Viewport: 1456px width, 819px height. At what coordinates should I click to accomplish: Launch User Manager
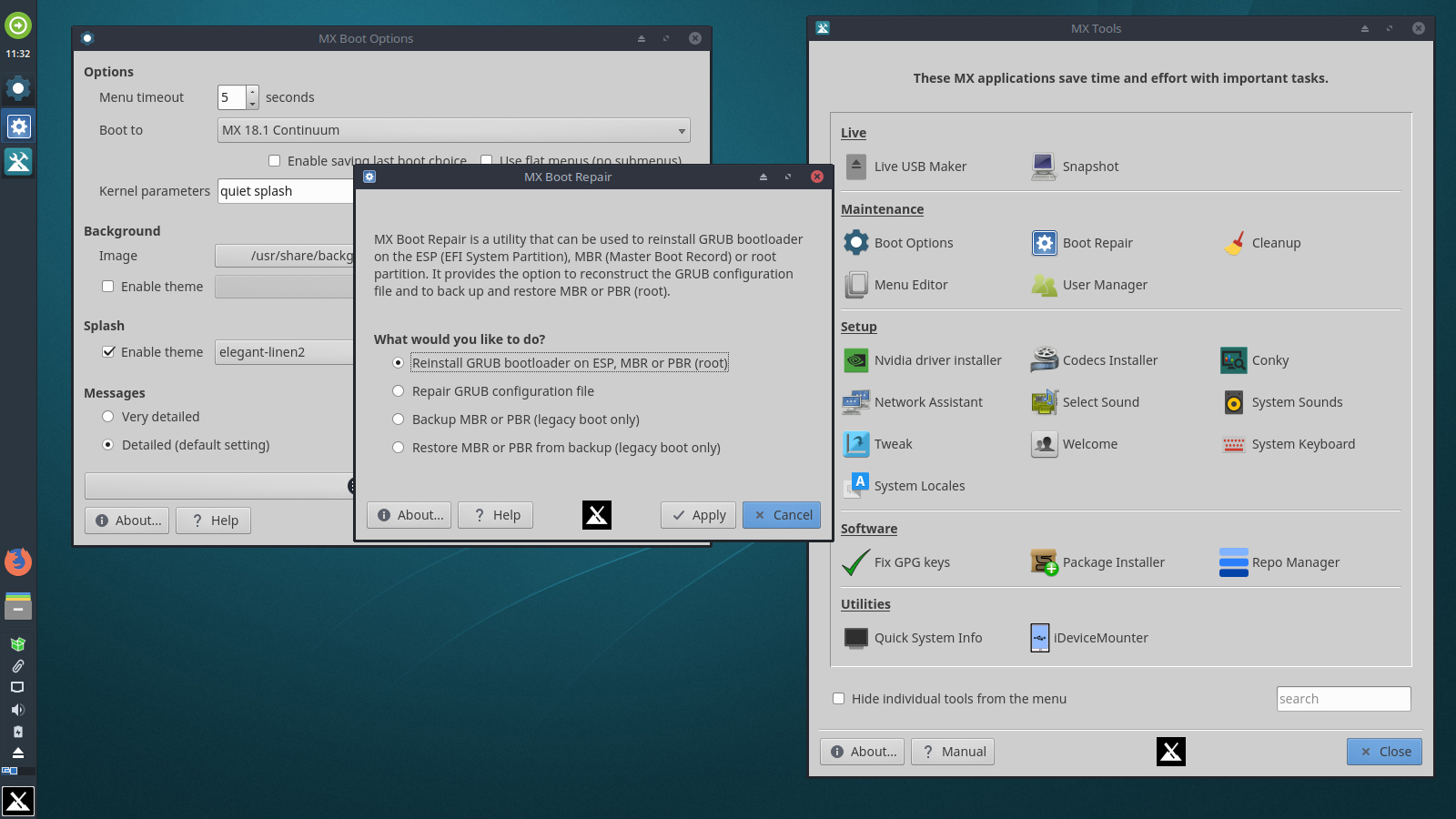pos(1089,285)
